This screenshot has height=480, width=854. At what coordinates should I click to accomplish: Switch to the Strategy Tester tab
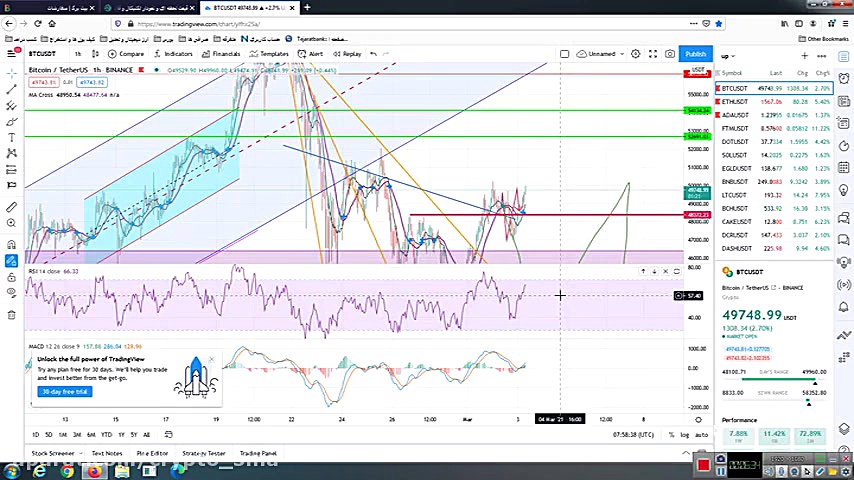click(204, 453)
